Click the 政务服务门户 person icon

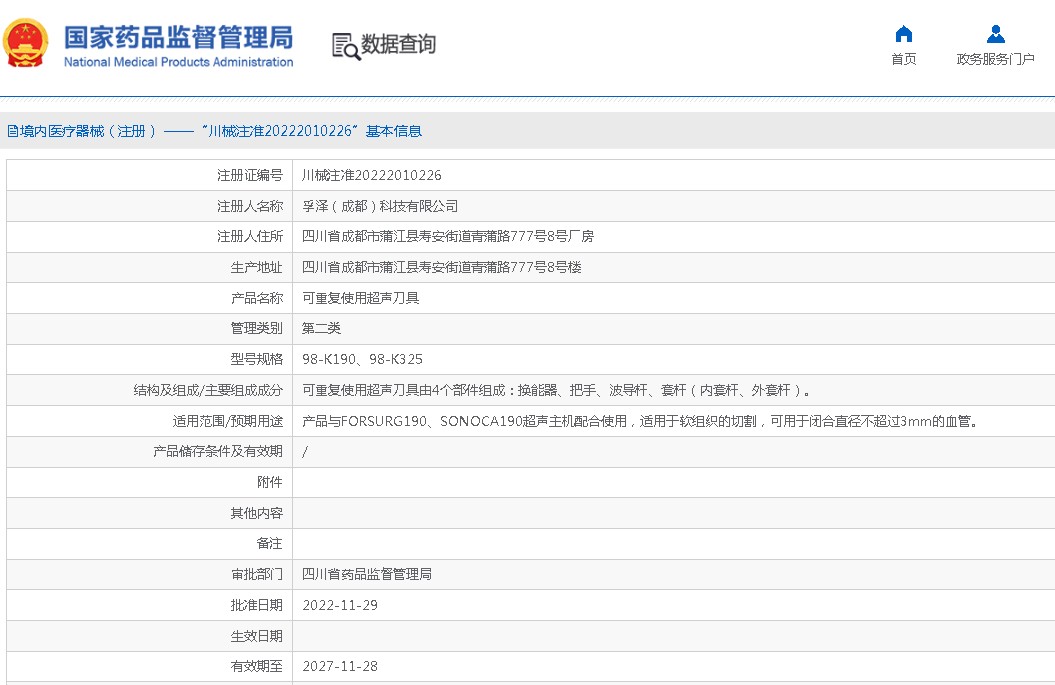click(x=995, y=34)
